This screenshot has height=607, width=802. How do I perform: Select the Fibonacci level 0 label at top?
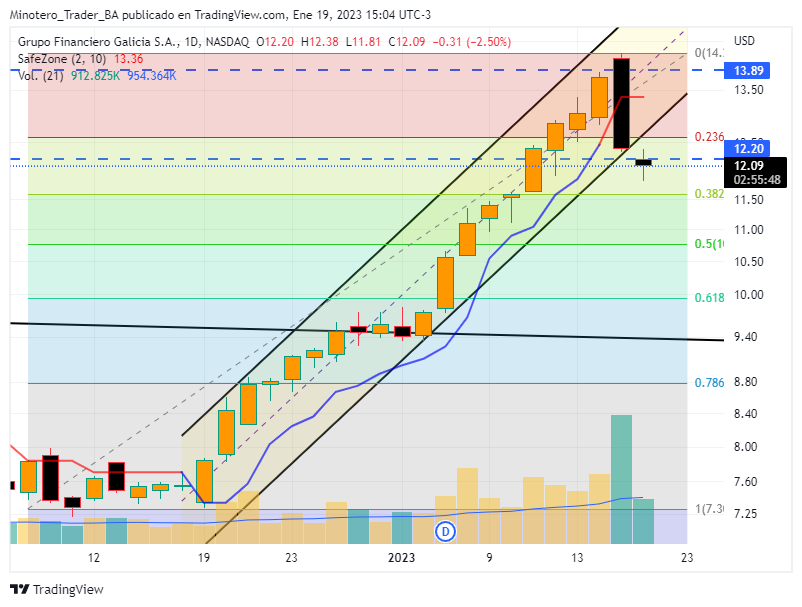[709, 53]
